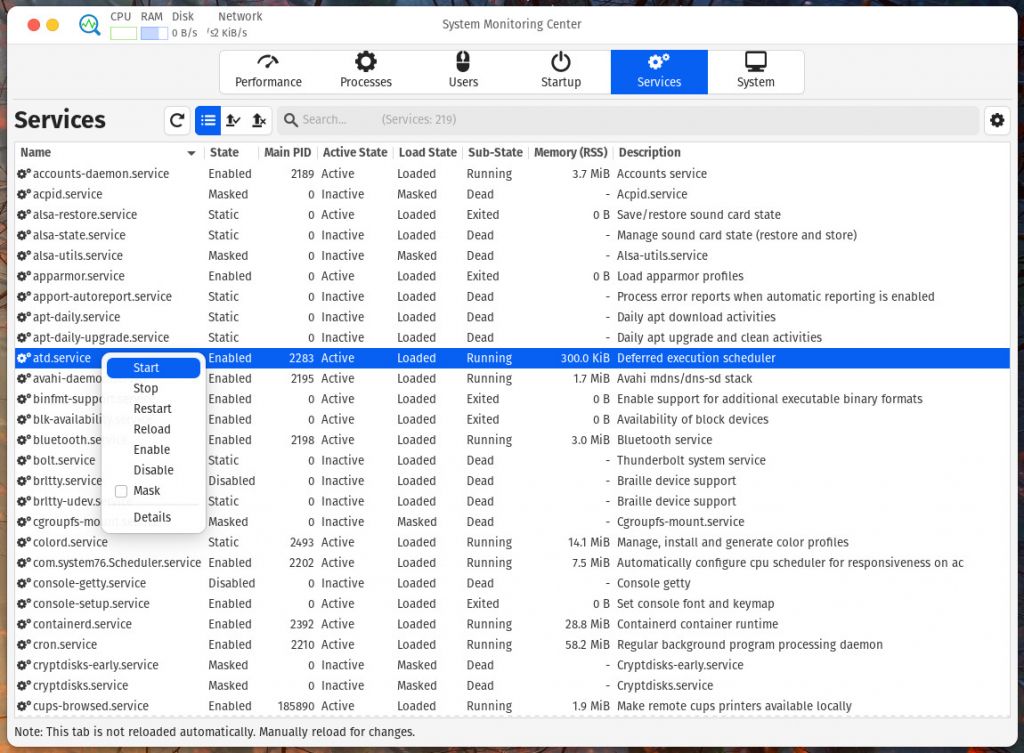The width and height of the screenshot is (1024, 753).
Task: Open Details for atd.service
Action: point(152,517)
